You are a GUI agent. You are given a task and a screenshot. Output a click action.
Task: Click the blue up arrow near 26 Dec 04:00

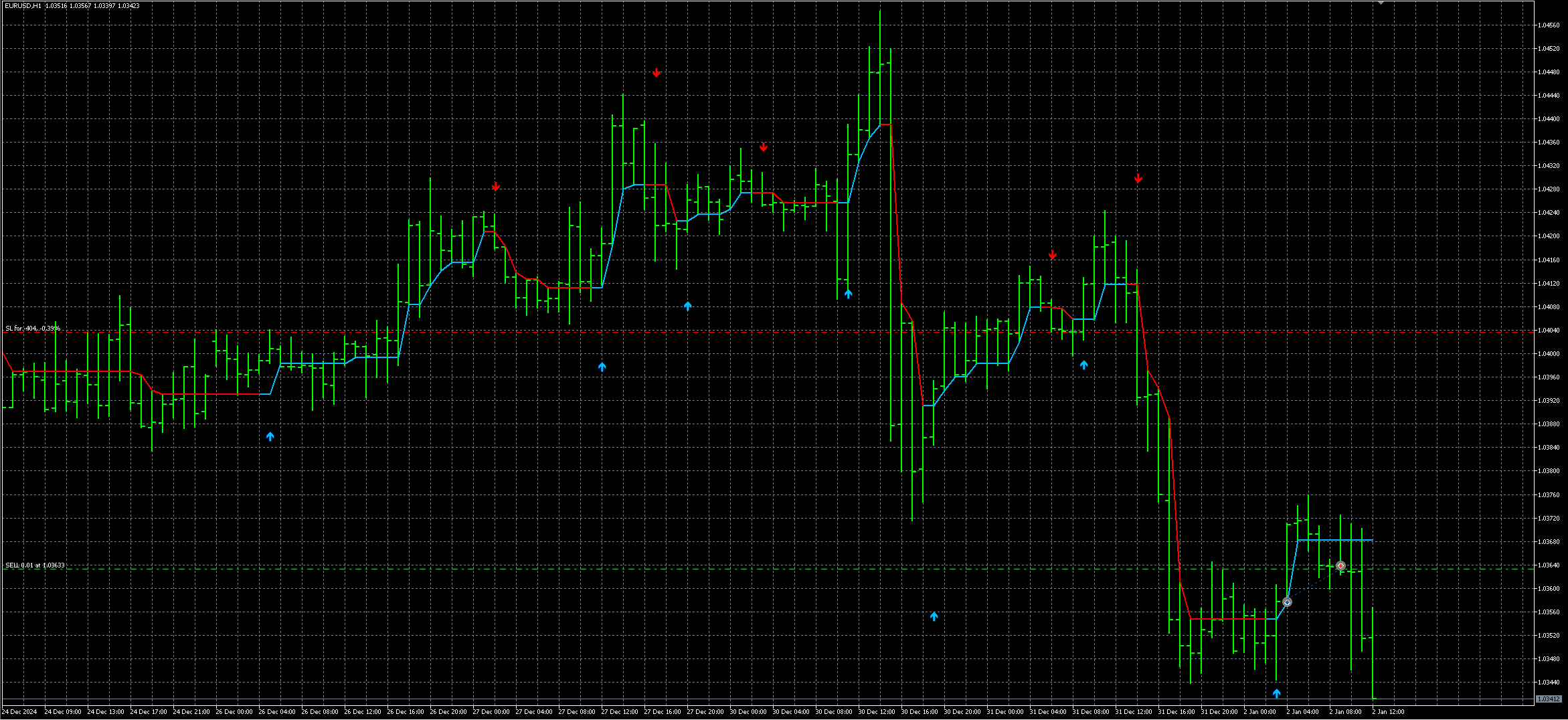point(270,436)
